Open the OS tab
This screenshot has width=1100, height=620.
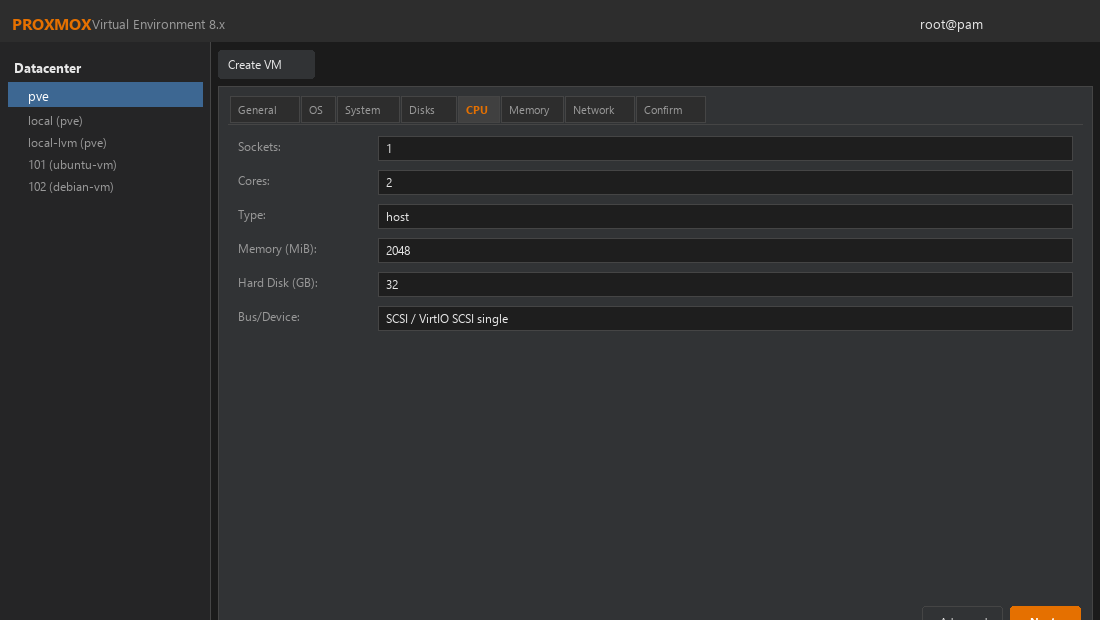pos(318,110)
